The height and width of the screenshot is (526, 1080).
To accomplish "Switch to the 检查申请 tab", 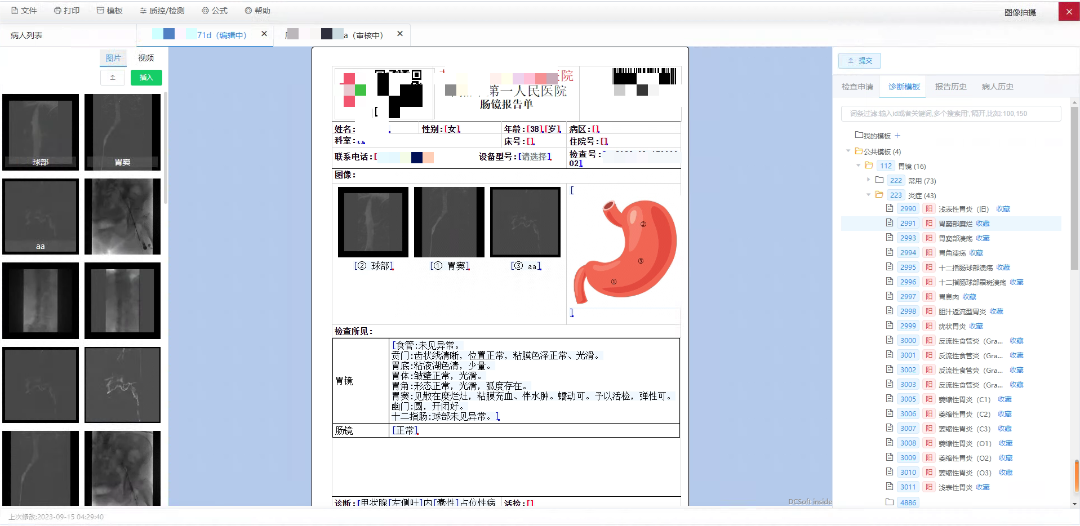I will pos(857,87).
